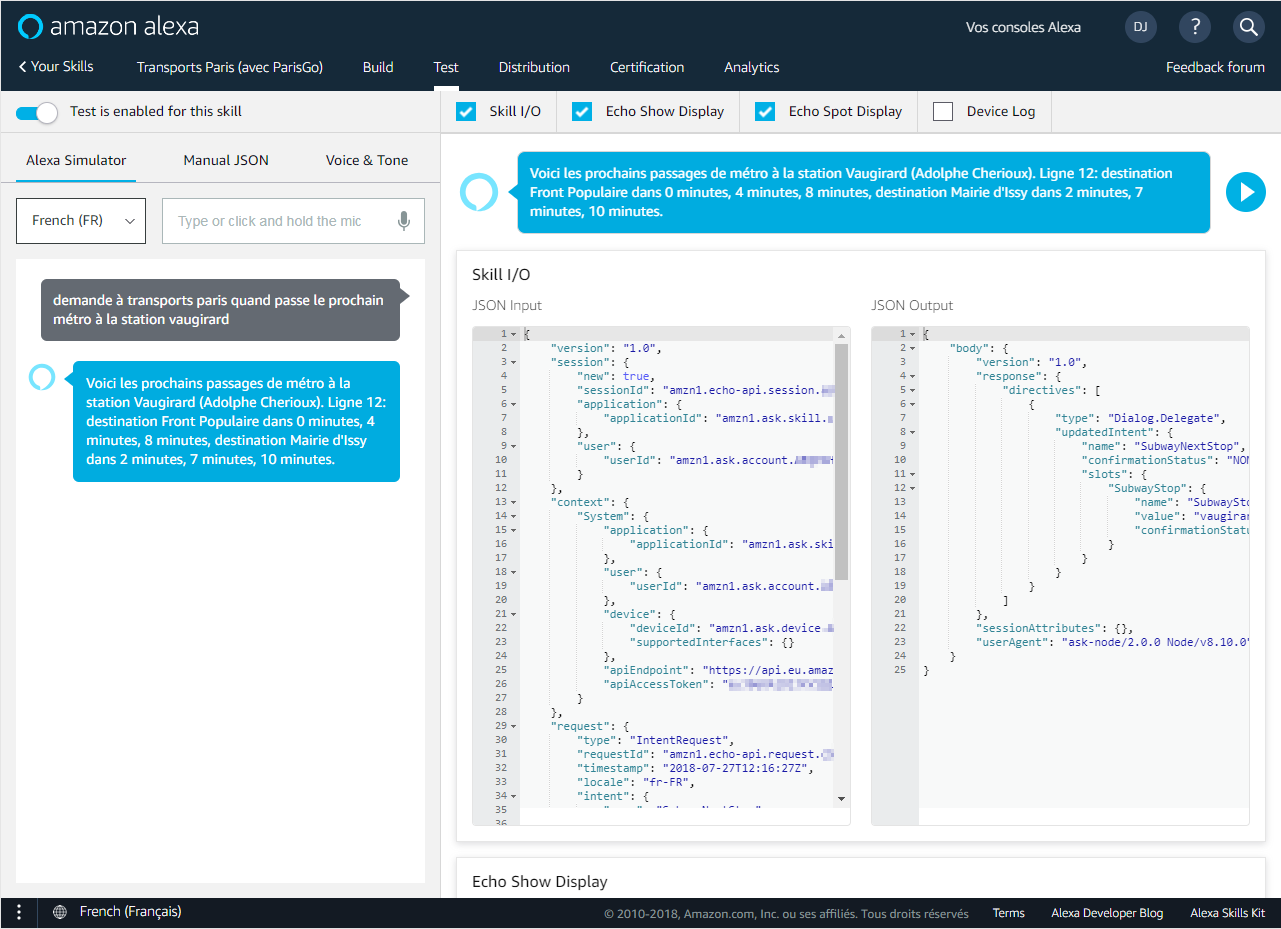This screenshot has height=929, width=1281.
Task: Click the Transports Paris (avec ParisGo) skill name
Action: coord(229,67)
